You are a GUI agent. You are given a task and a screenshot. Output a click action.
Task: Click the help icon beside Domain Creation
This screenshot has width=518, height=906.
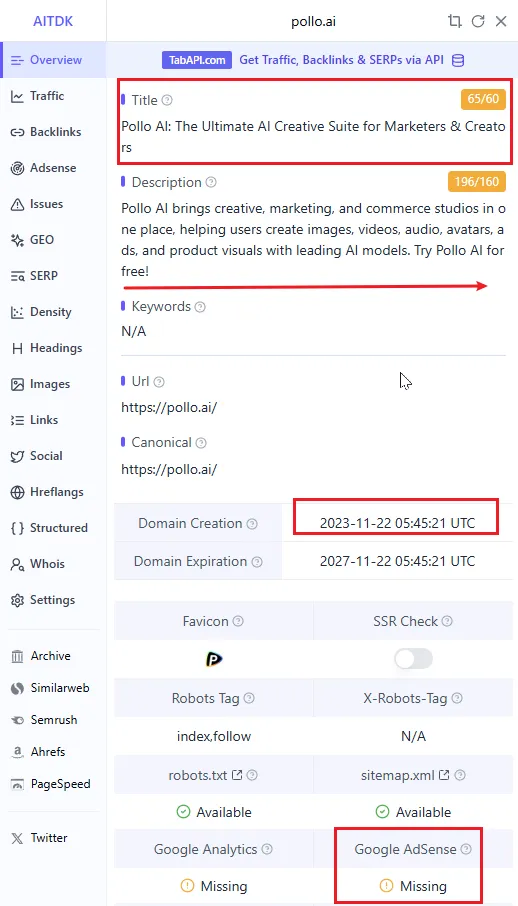pyautogui.click(x=252, y=523)
